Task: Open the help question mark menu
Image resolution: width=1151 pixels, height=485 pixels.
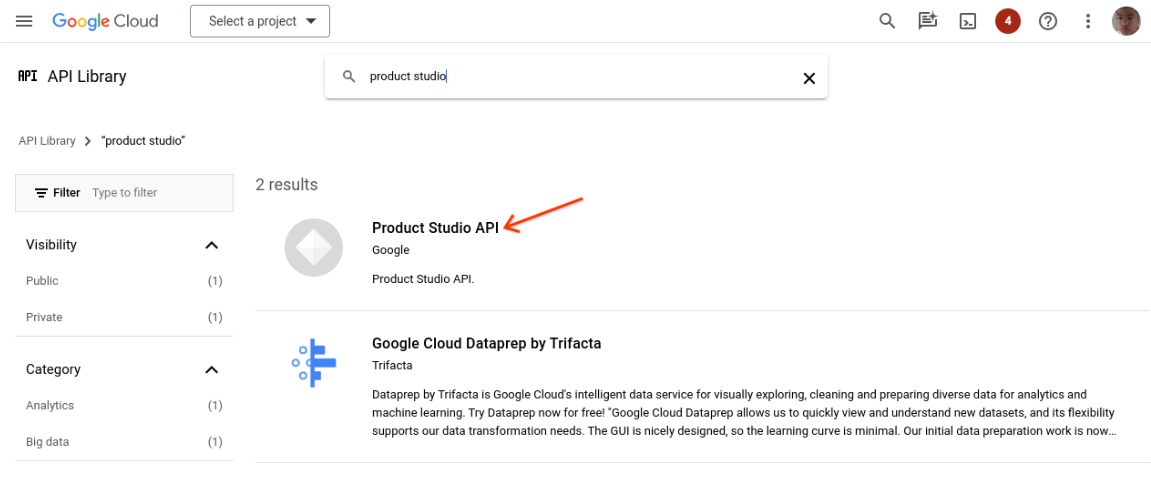Action: [x=1047, y=21]
